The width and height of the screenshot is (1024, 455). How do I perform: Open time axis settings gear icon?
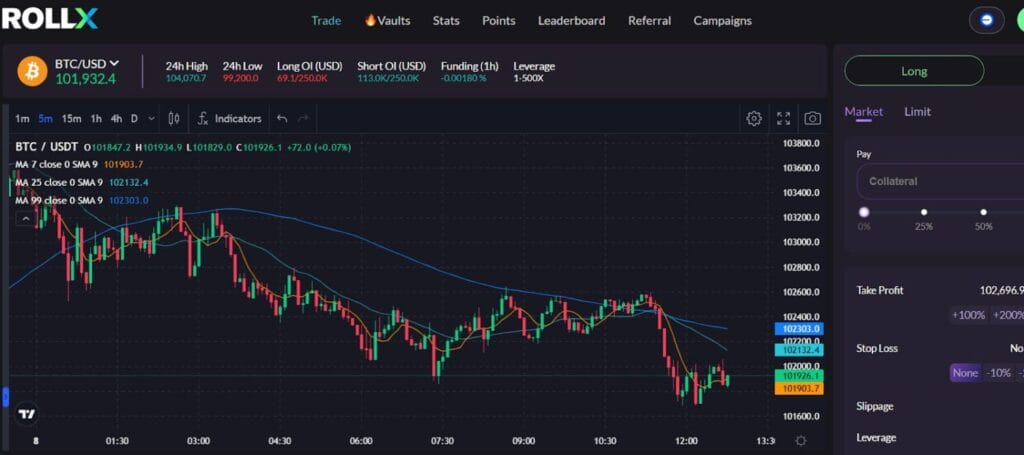[801, 441]
